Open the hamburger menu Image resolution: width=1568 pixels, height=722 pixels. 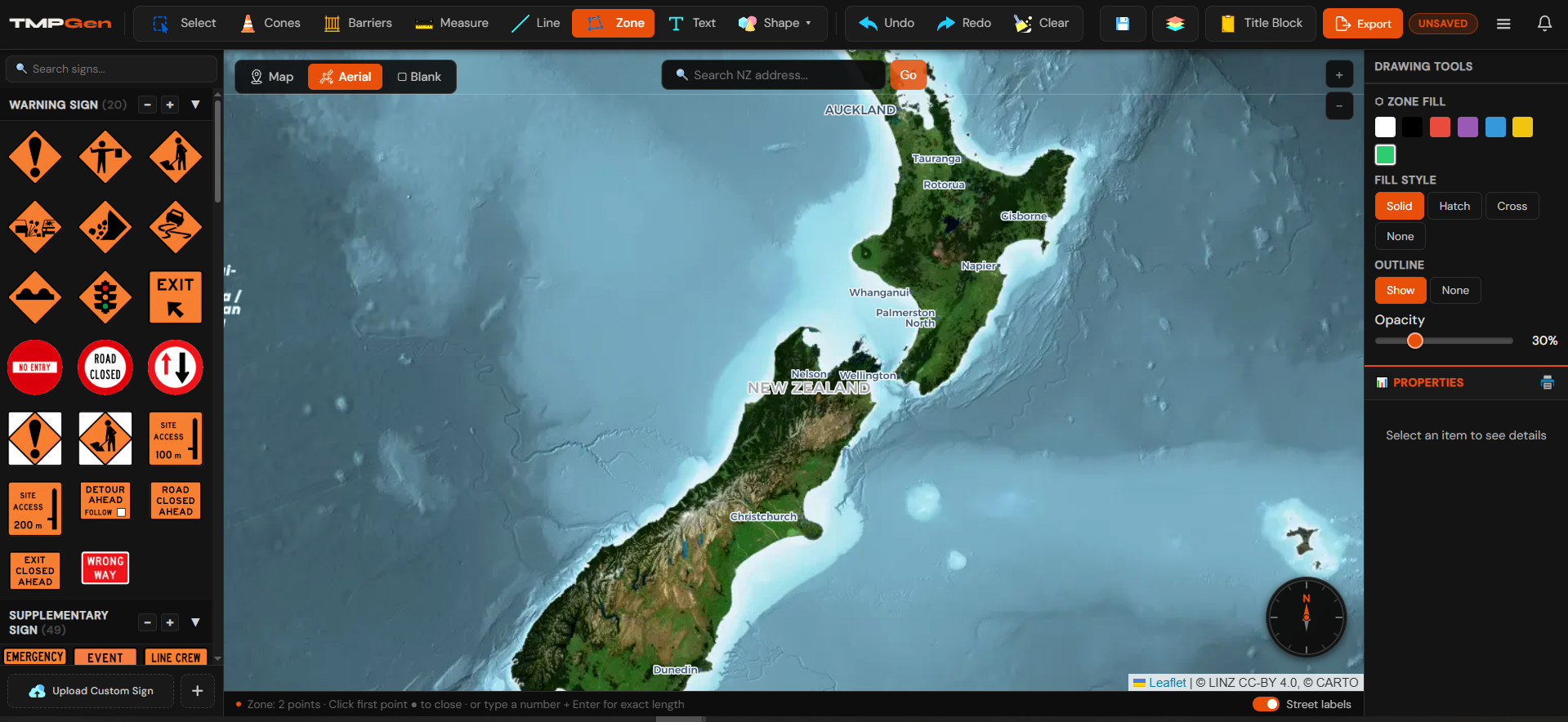pyautogui.click(x=1503, y=24)
